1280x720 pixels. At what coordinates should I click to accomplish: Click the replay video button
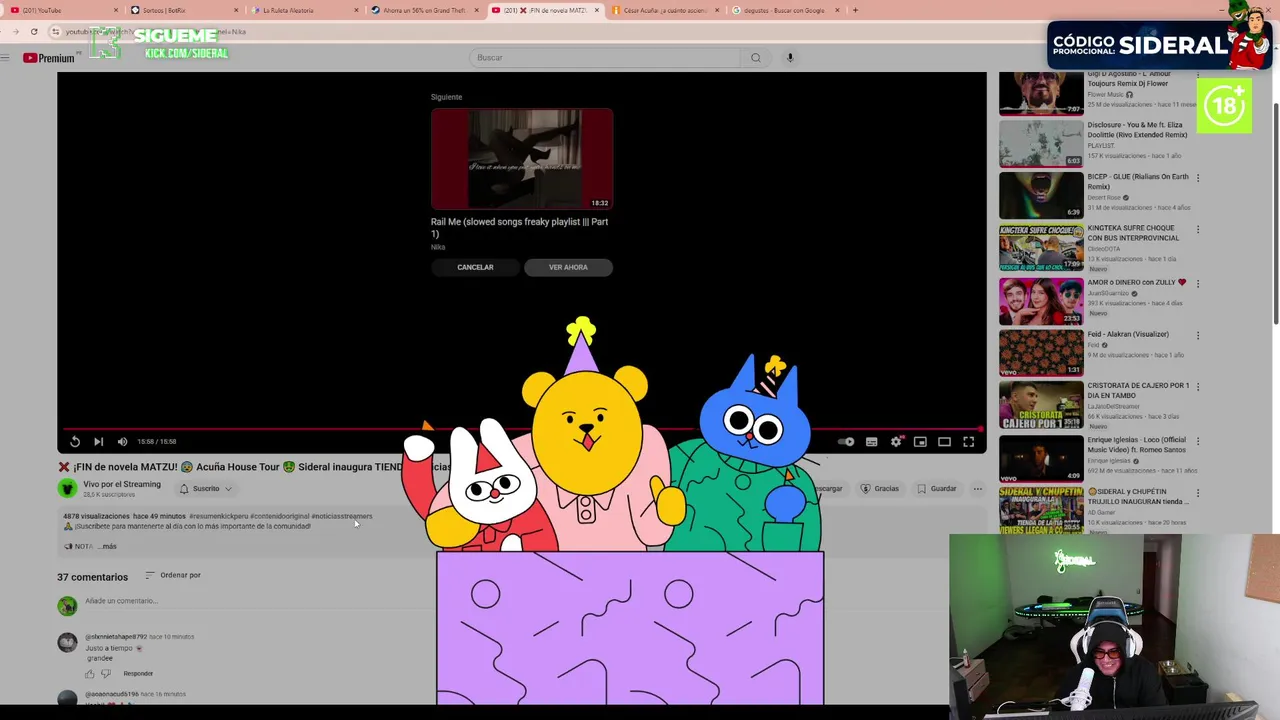click(x=75, y=441)
